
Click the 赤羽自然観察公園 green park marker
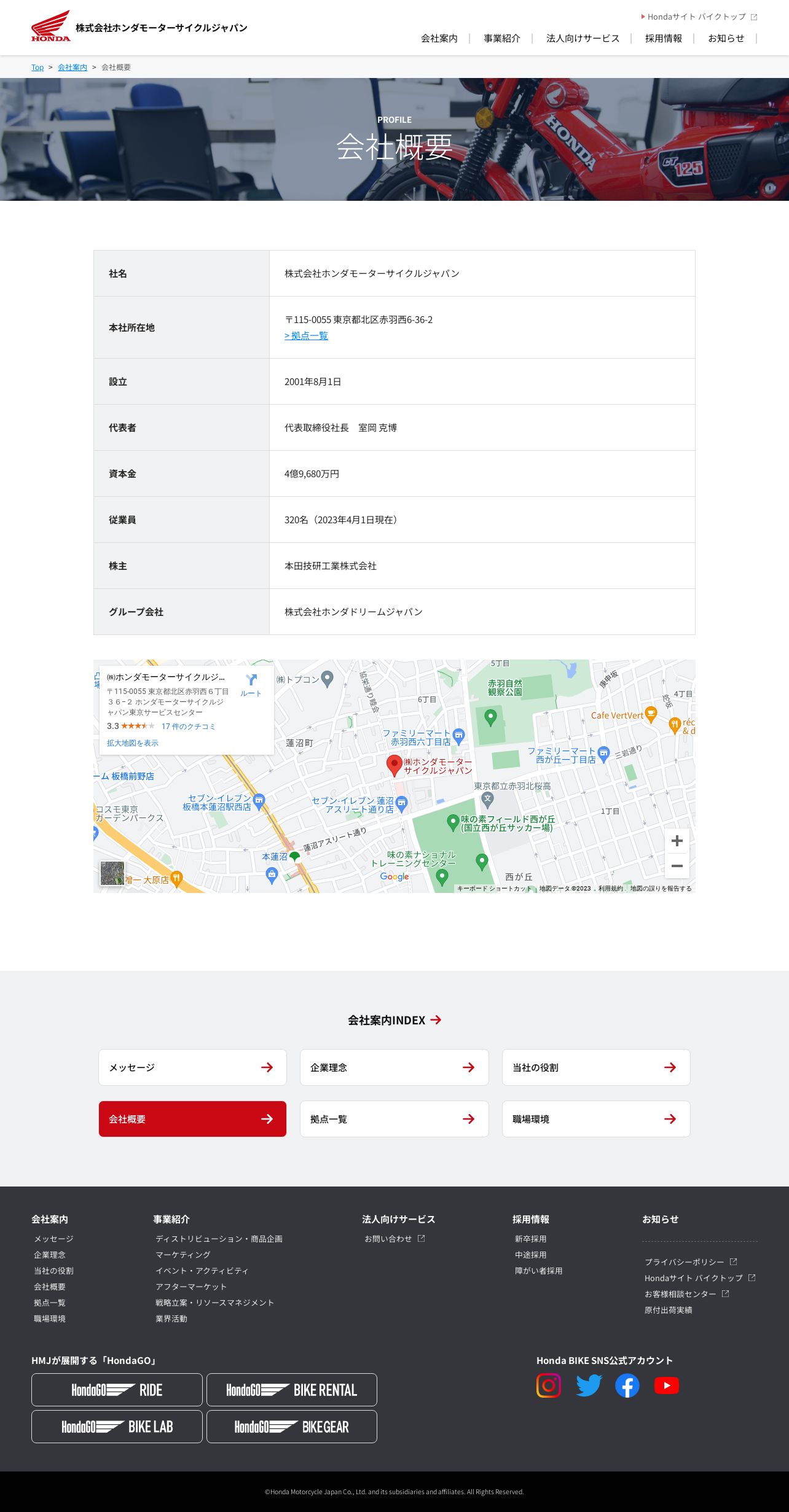490,717
